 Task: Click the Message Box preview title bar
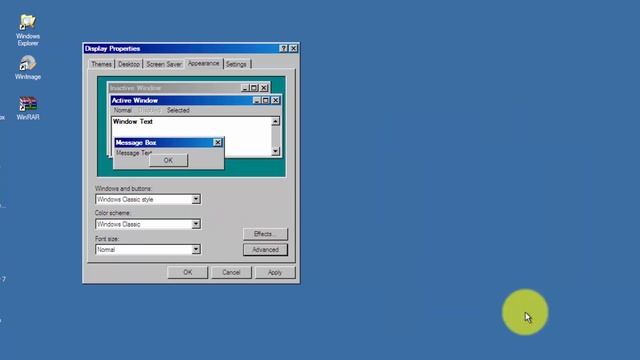[x=169, y=142]
